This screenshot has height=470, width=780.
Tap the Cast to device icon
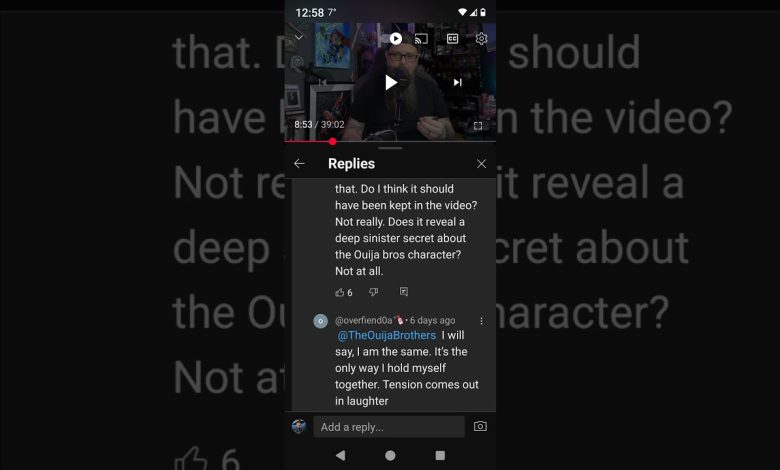(421, 39)
